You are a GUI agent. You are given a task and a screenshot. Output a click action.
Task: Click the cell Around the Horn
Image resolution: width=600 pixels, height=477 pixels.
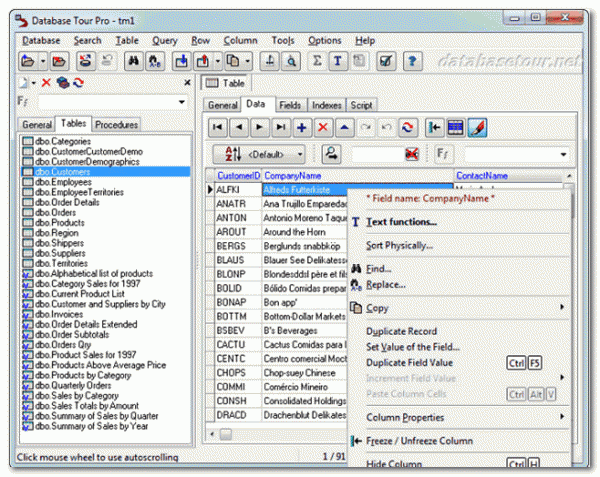[304, 232]
